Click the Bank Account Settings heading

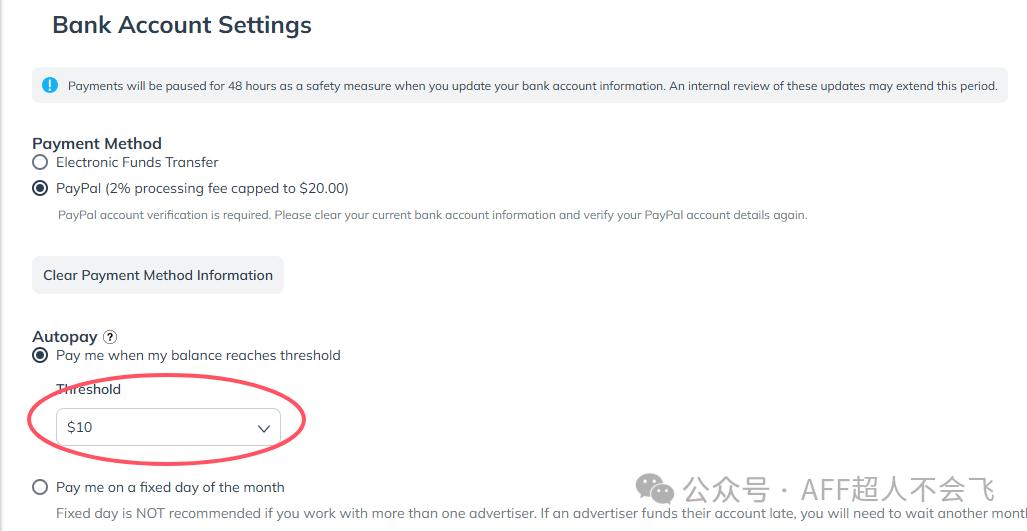pos(182,25)
